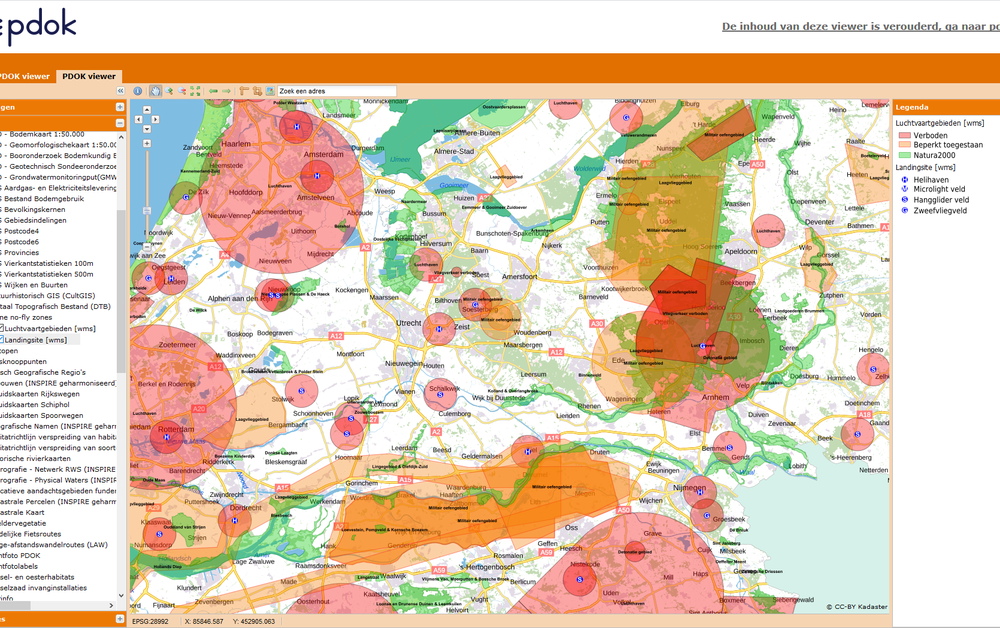Select the active bold PDOK viewer tab
1000x628 pixels.
(89, 77)
